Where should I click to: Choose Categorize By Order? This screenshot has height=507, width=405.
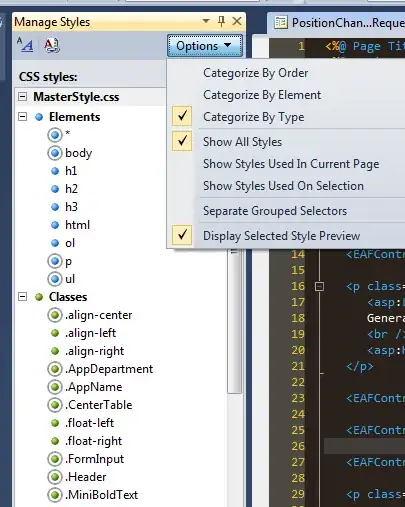256,73
